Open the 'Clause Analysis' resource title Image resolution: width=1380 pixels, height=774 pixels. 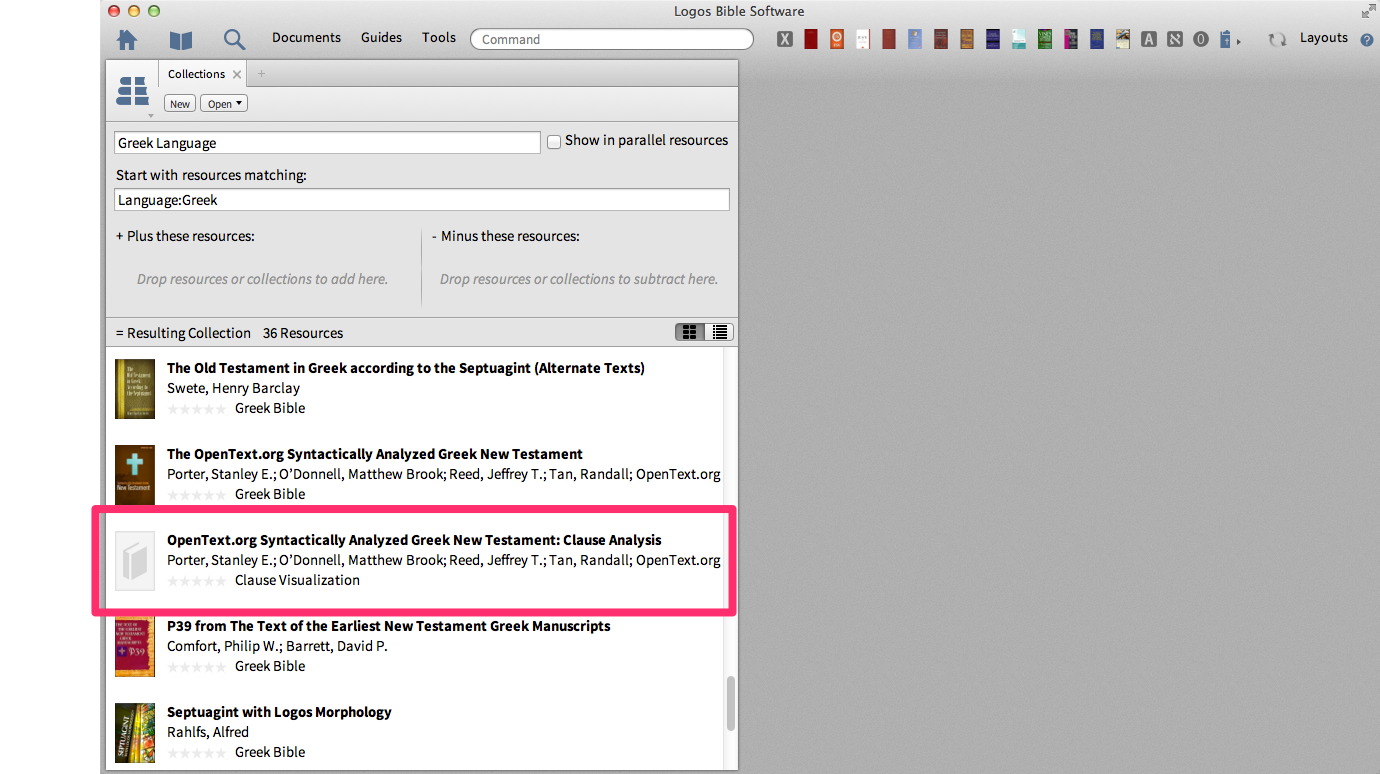pos(414,540)
